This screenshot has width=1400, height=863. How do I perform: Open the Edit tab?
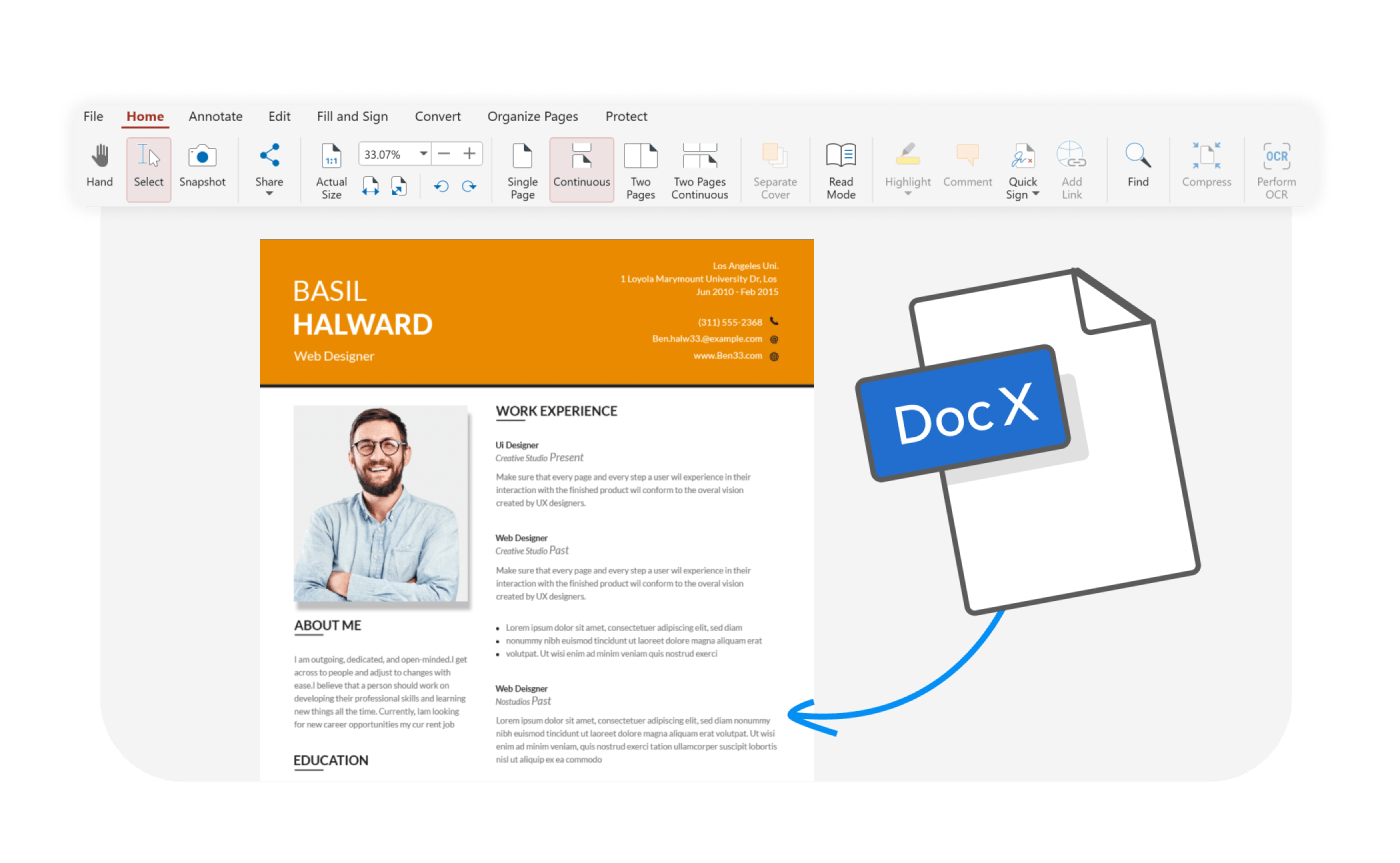tap(280, 116)
